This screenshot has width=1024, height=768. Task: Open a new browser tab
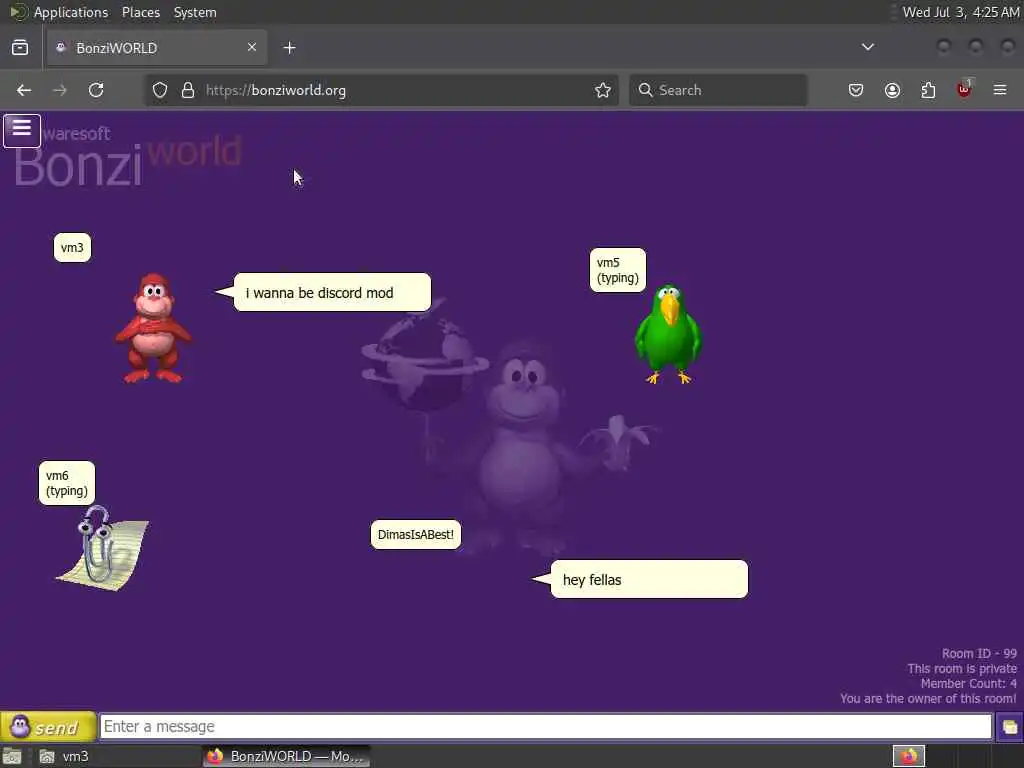[289, 48]
